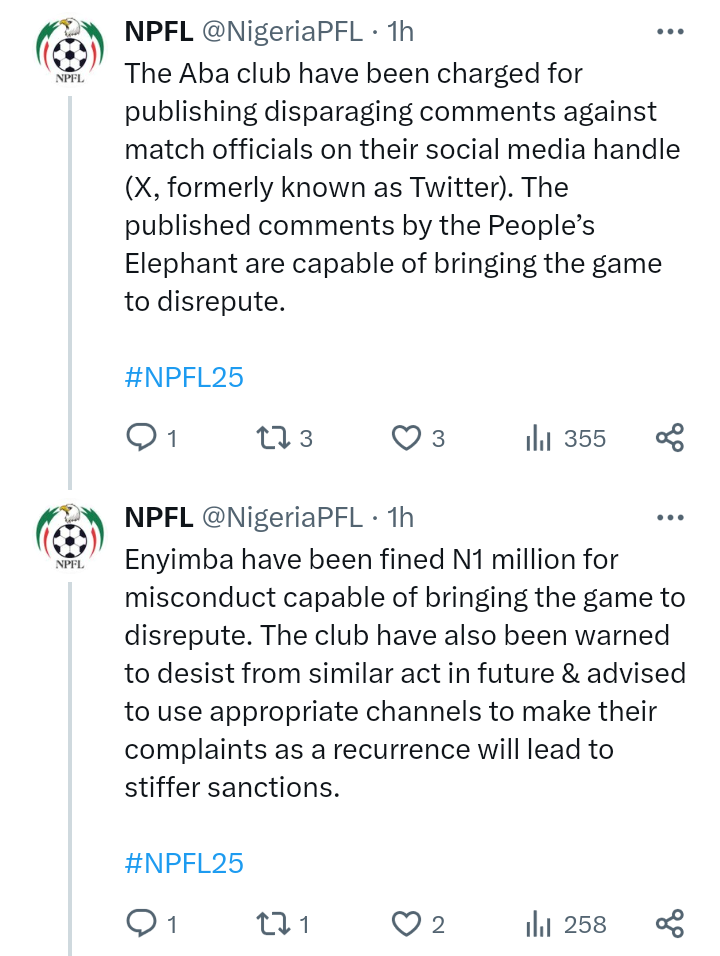
Task: Open more options on first tweet
Action: point(669,32)
